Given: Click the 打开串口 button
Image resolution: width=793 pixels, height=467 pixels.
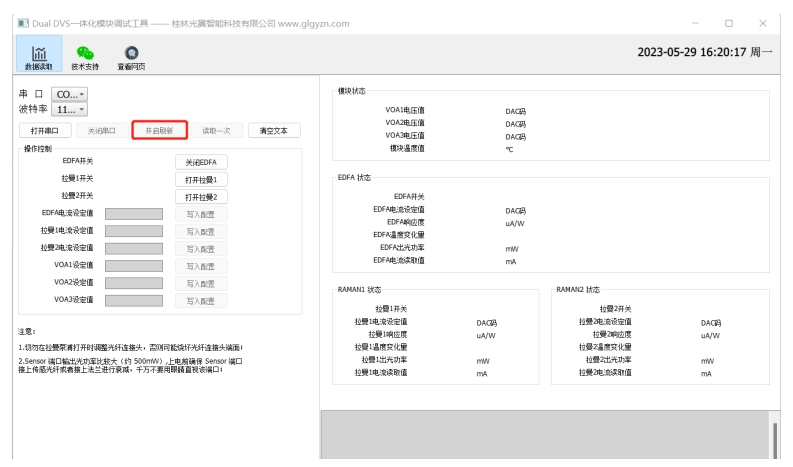Looking at the screenshot, I should (x=45, y=130).
